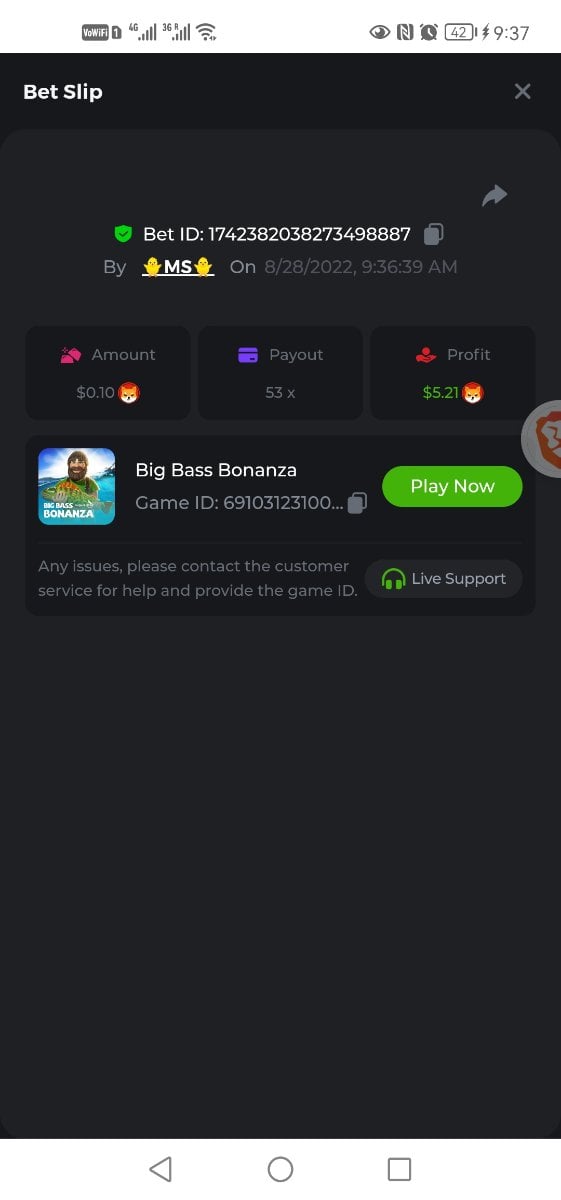
Task: Open recent apps with square button
Action: click(x=399, y=1169)
